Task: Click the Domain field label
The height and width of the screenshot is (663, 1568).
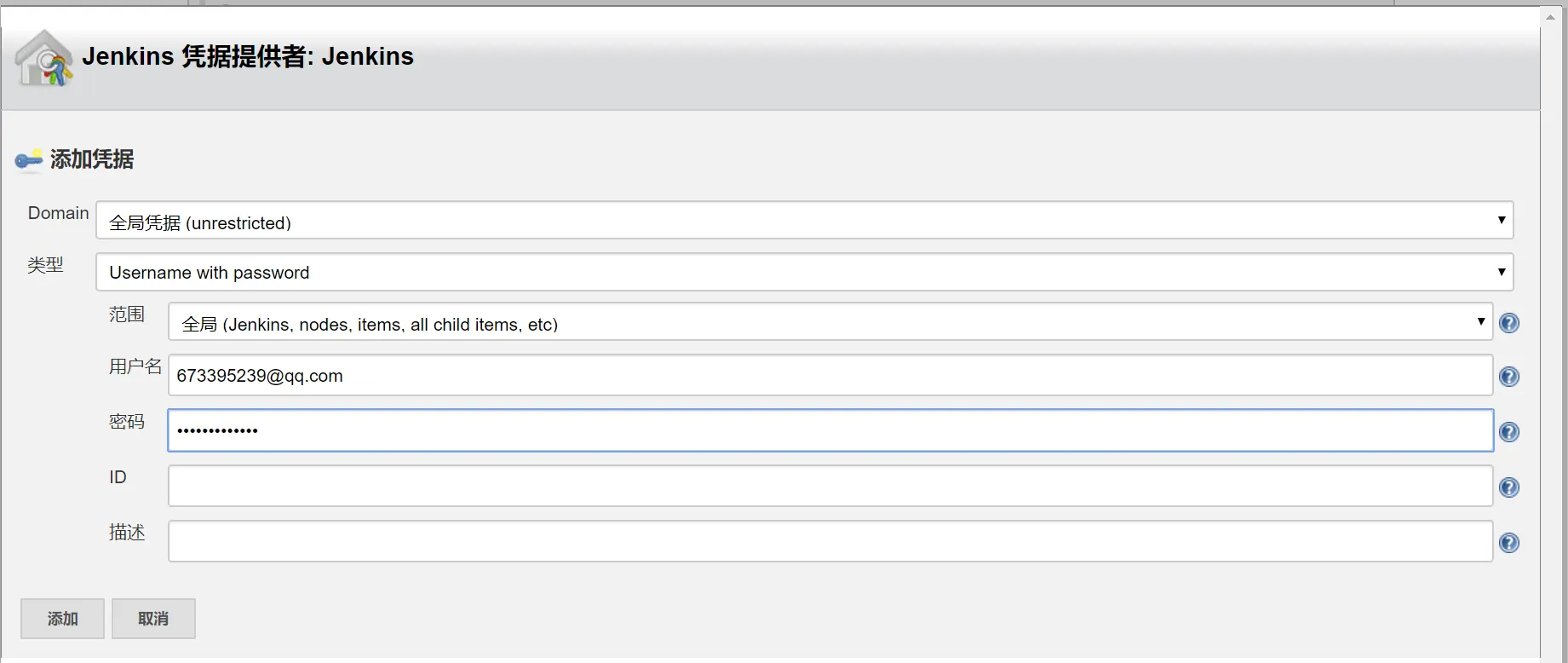Action: pos(58,213)
